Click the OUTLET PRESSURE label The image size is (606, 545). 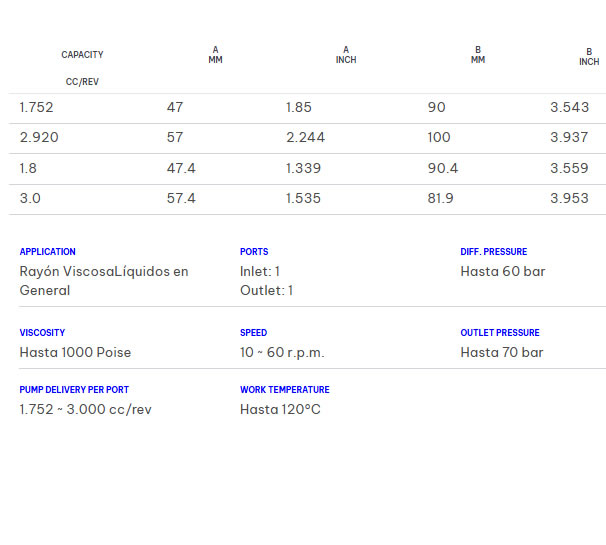499,333
